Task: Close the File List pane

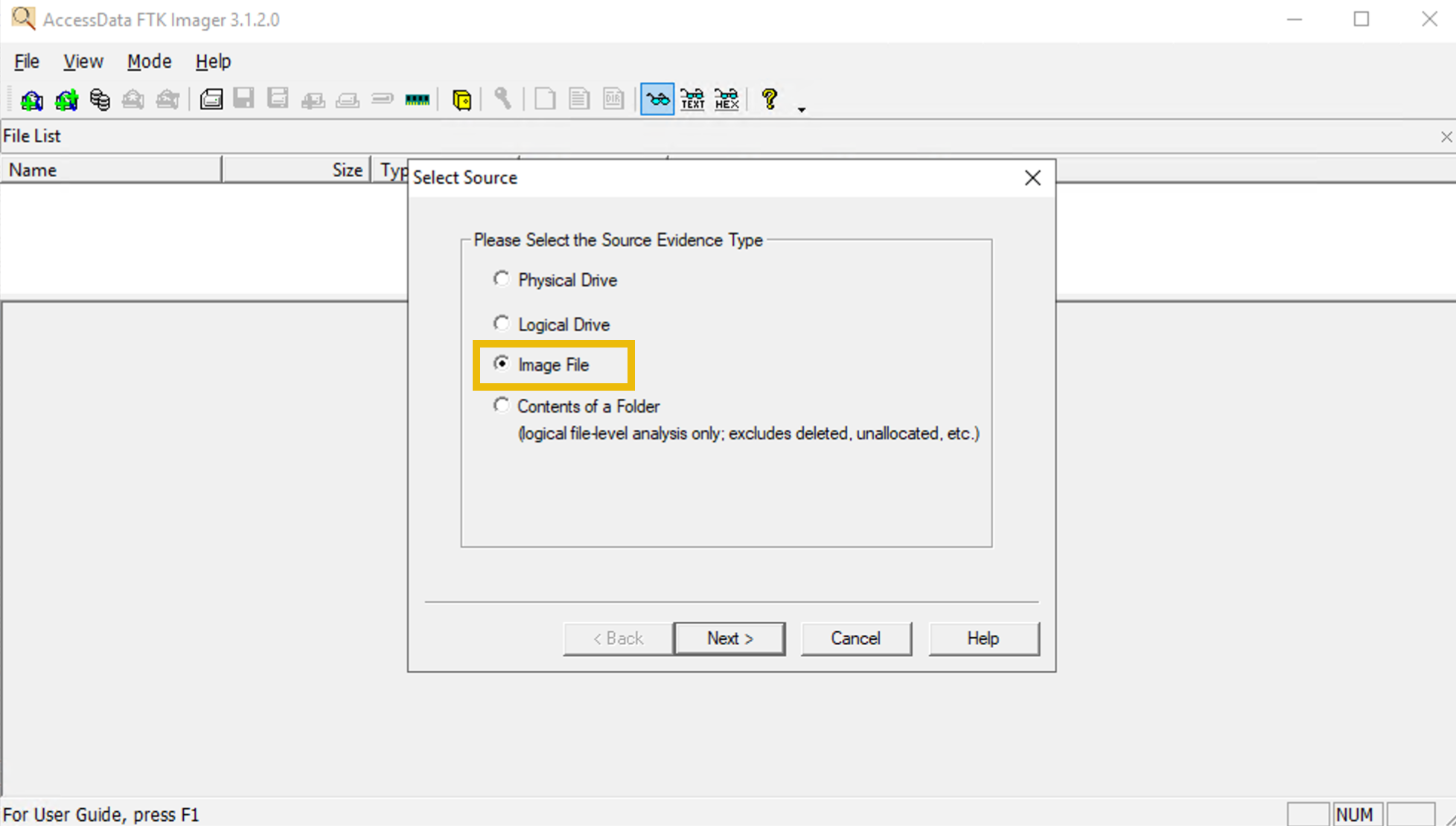Action: point(1446,137)
